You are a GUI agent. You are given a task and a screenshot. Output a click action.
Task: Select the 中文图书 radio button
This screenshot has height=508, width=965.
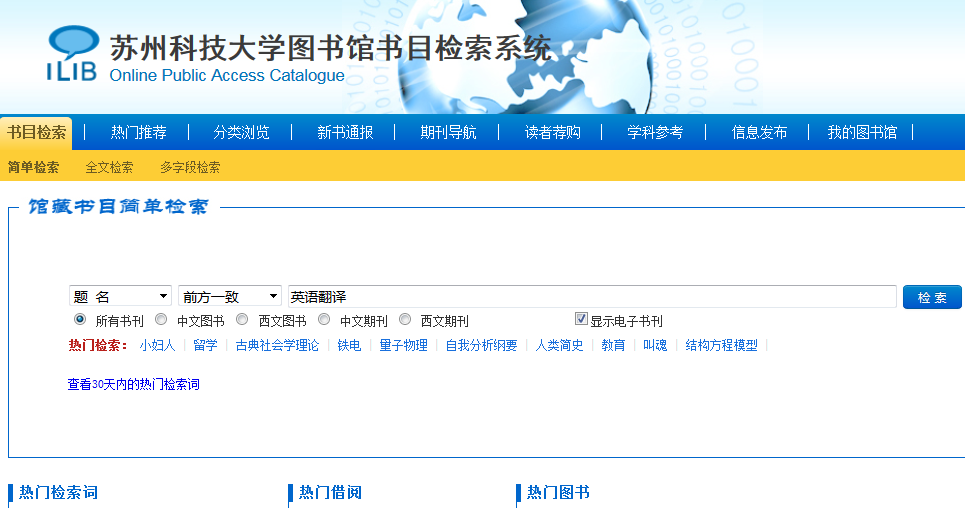pyautogui.click(x=161, y=320)
